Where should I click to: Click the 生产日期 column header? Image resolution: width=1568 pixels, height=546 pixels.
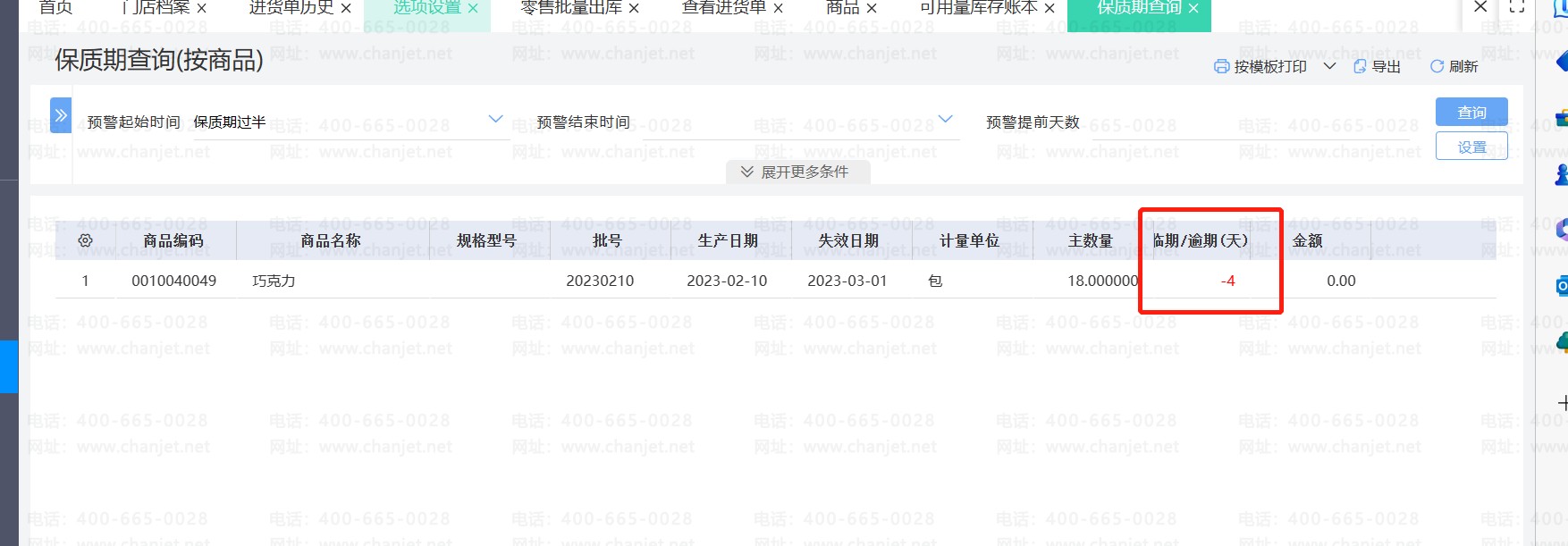[728, 240]
